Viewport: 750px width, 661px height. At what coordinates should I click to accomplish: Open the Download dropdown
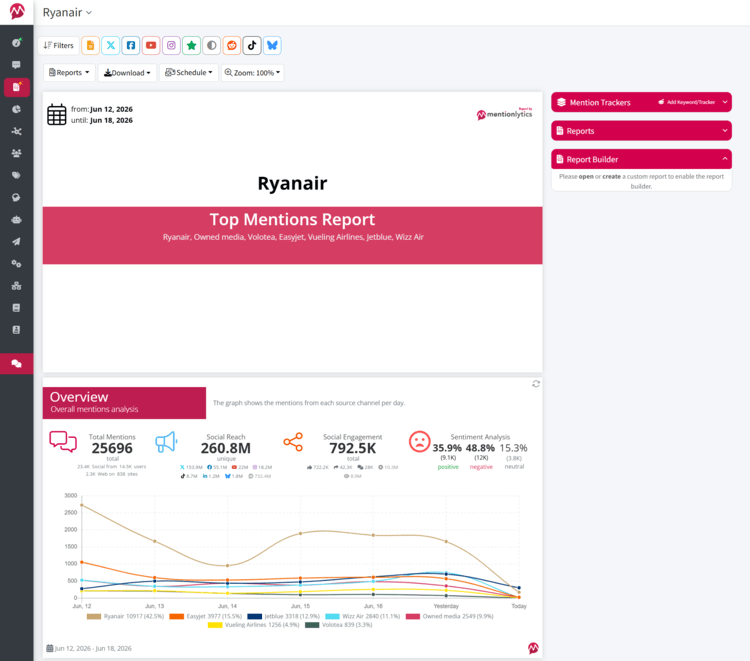[x=127, y=73]
